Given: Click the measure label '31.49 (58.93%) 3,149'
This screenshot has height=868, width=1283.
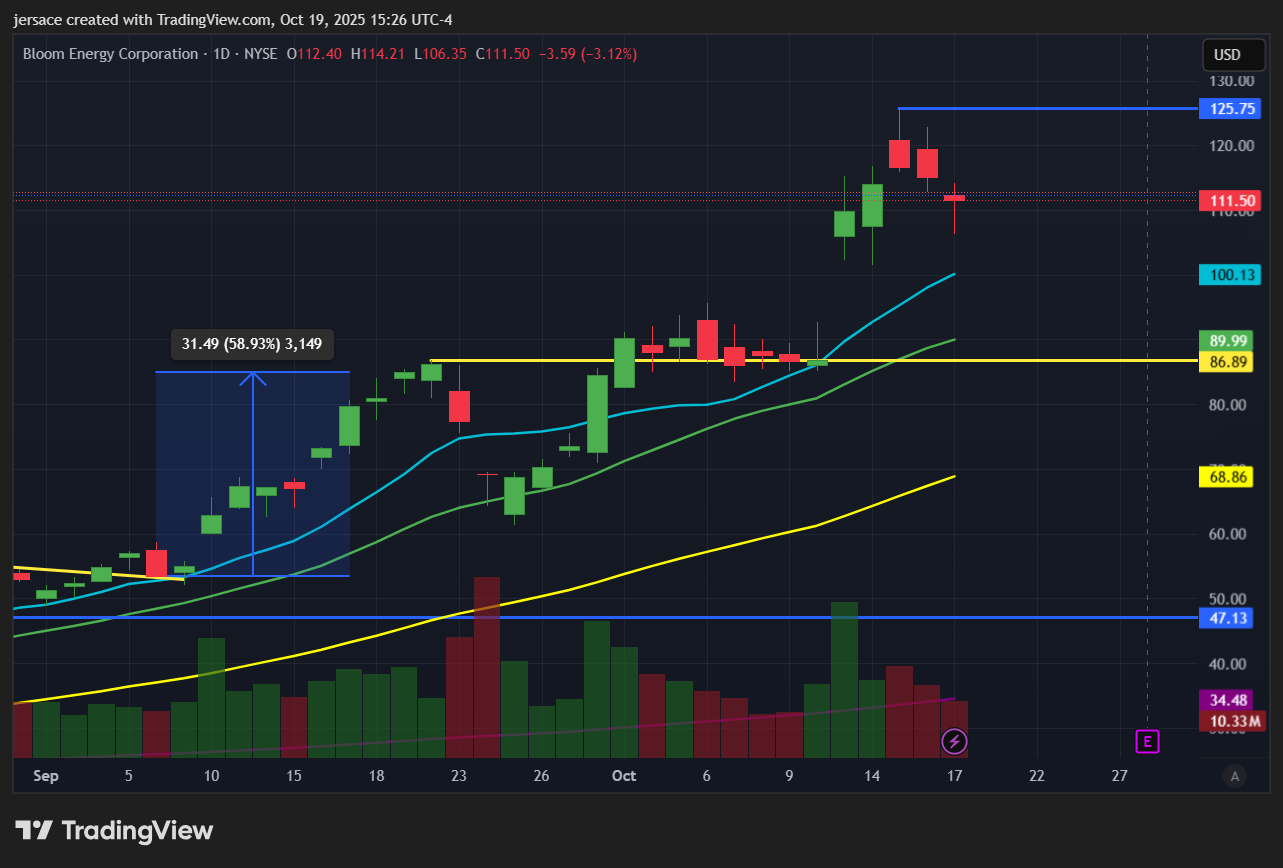Looking at the screenshot, I should point(252,344).
